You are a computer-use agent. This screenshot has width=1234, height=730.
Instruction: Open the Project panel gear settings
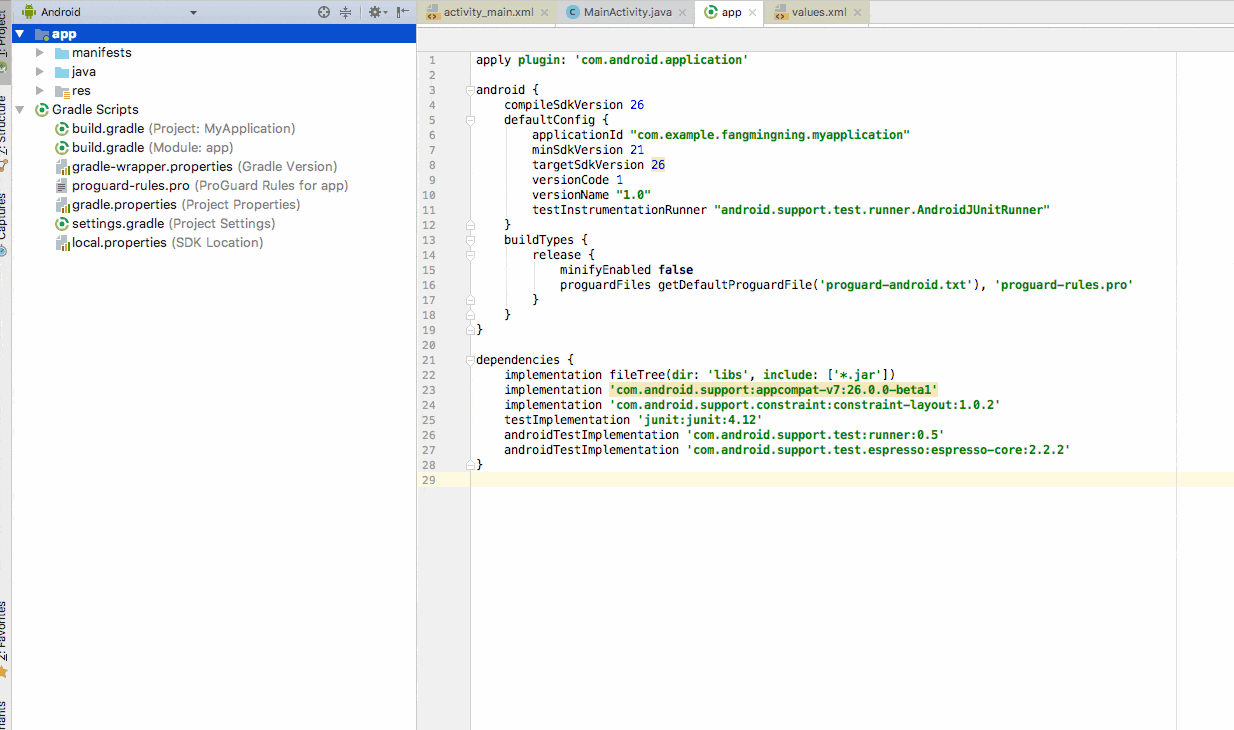[375, 12]
